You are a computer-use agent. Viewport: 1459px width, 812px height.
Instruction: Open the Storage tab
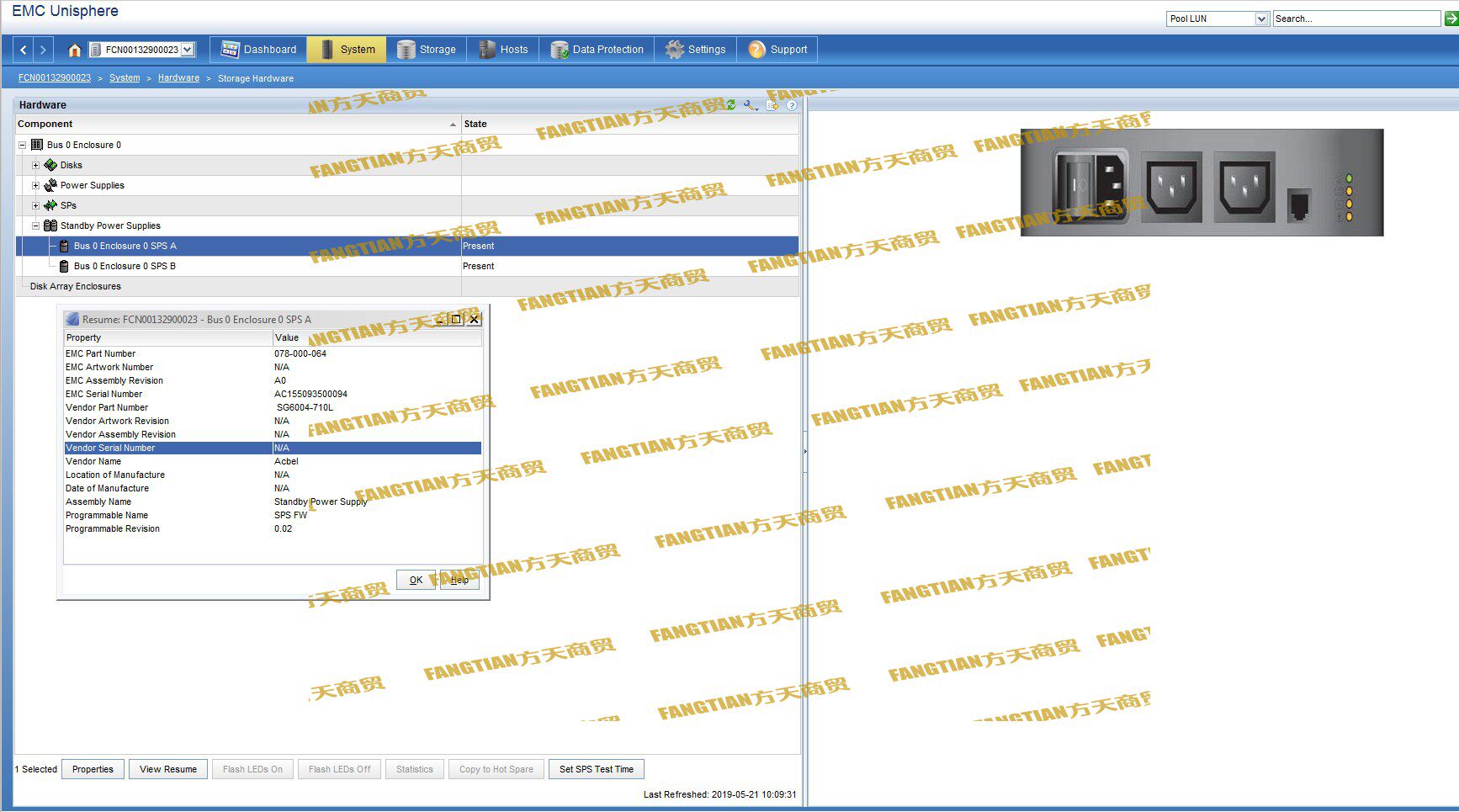click(427, 50)
